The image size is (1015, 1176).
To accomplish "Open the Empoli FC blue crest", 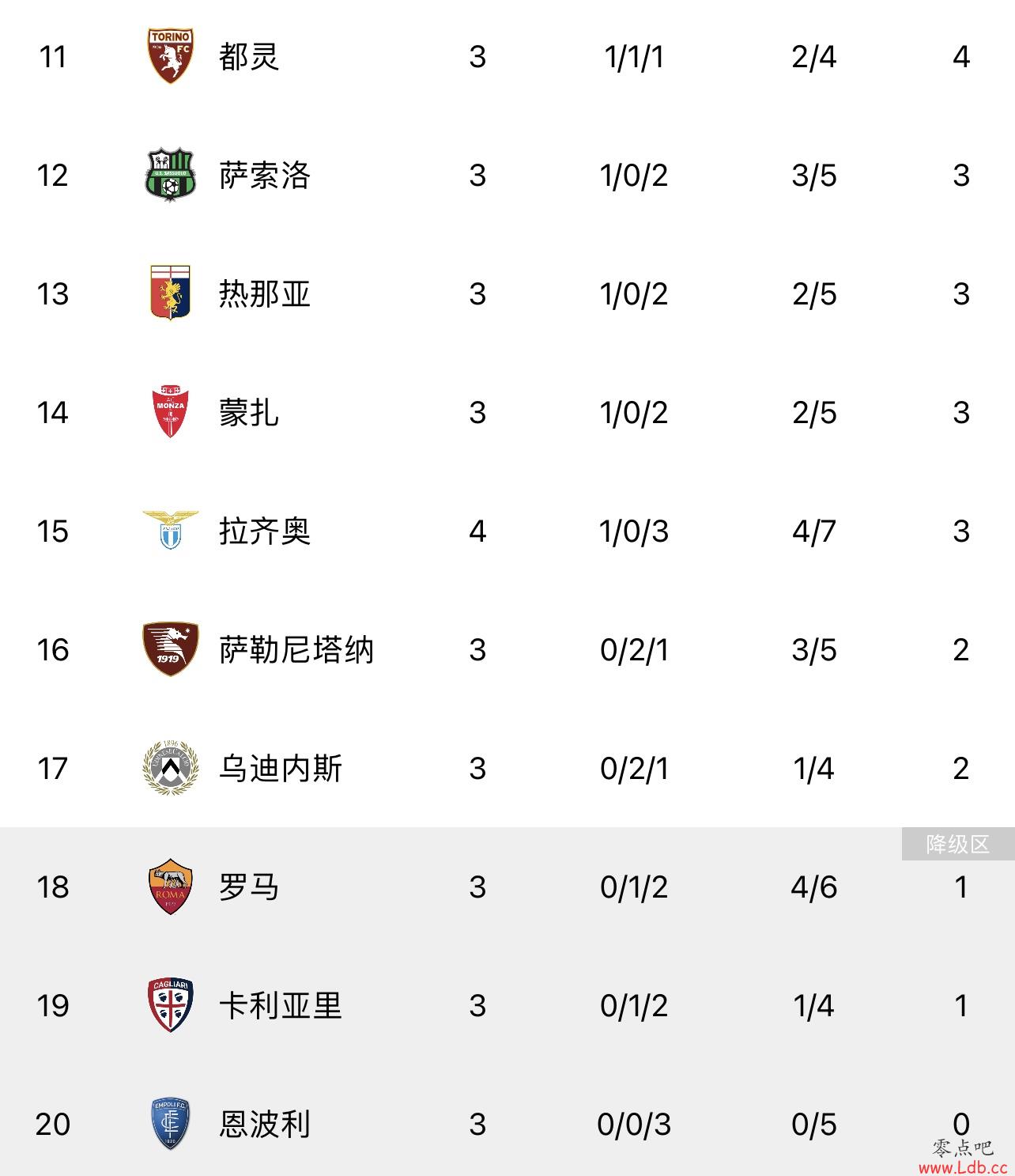I will pyautogui.click(x=170, y=1124).
